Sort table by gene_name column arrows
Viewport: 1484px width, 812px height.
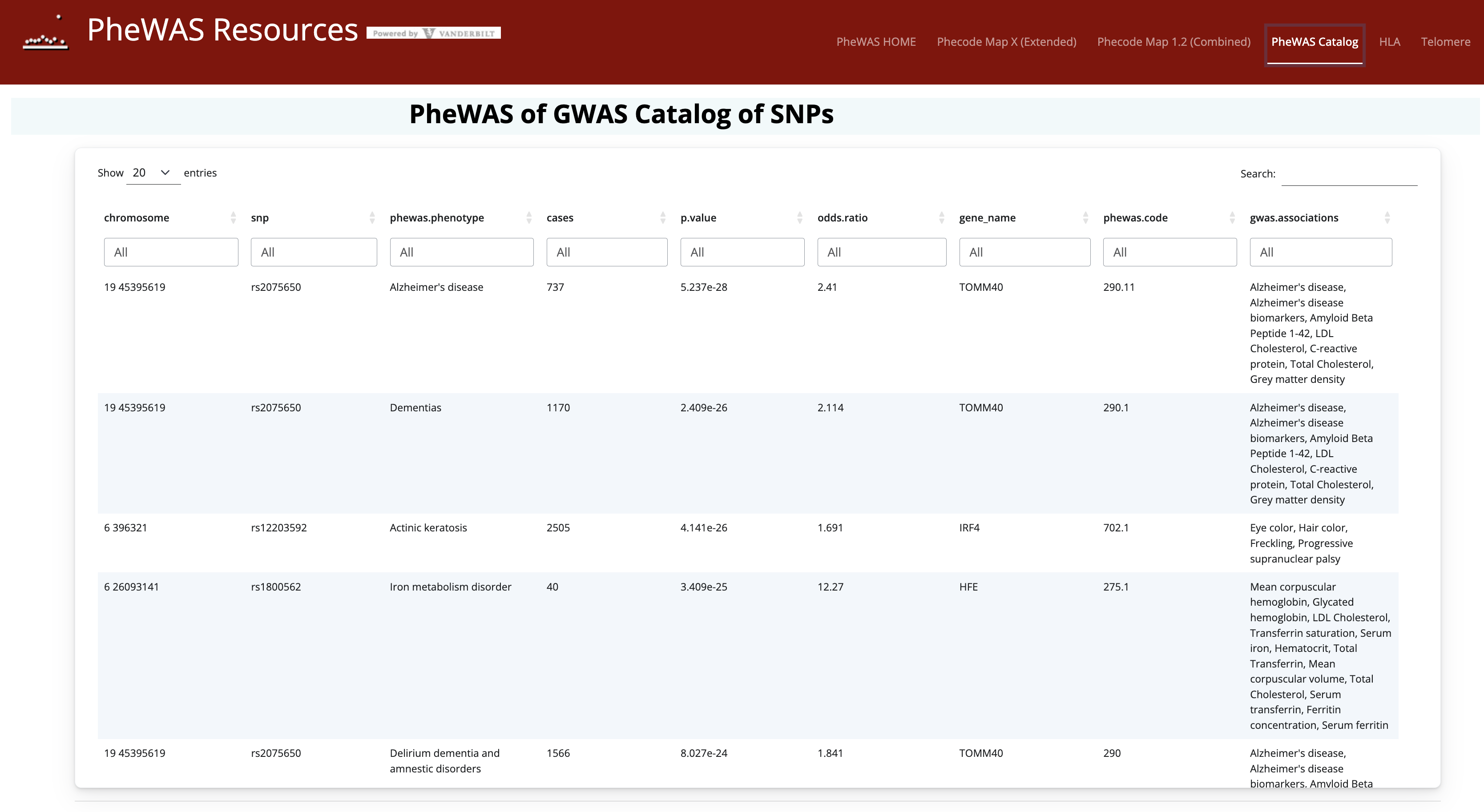1085,218
